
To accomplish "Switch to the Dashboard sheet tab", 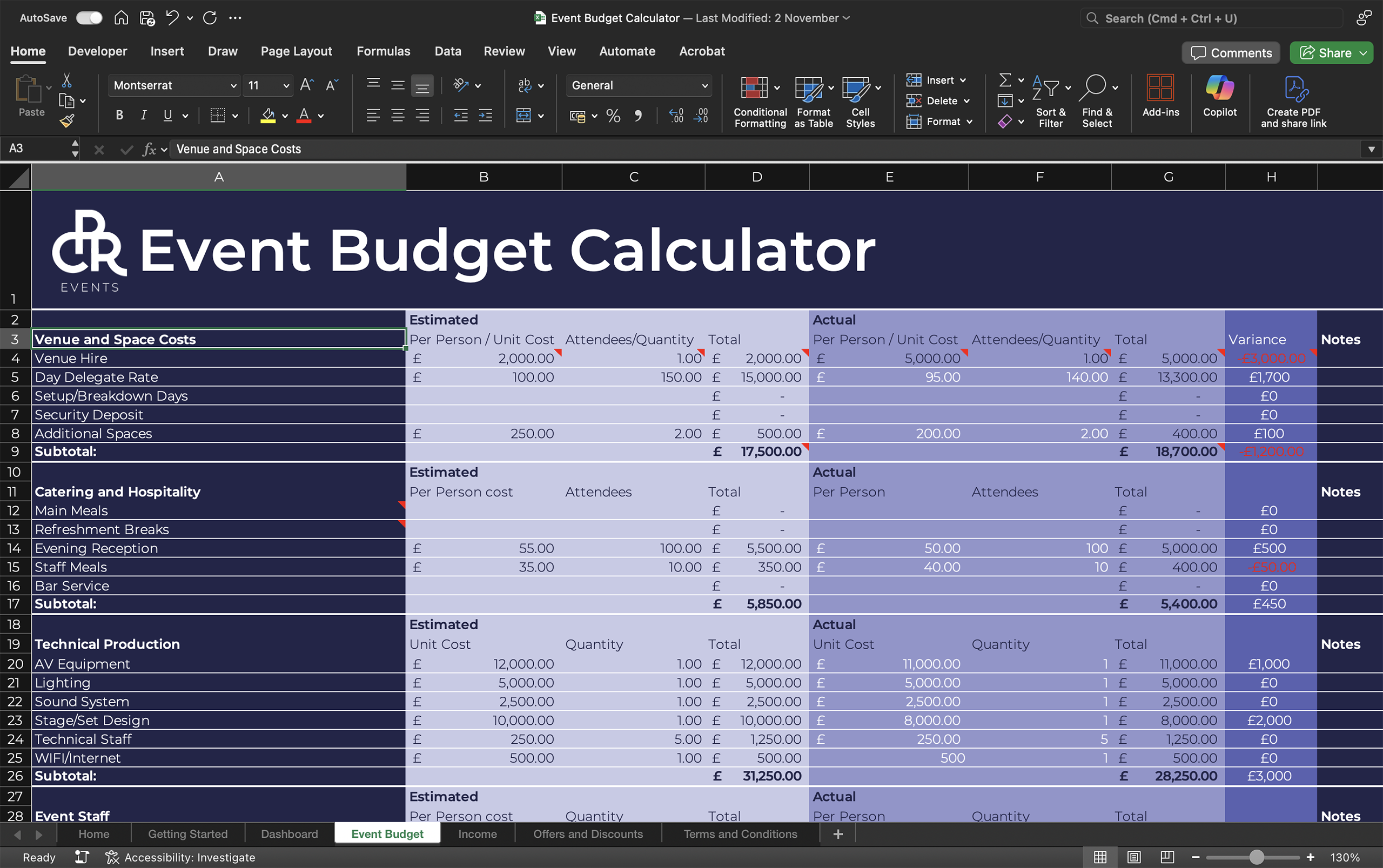I will (289, 833).
